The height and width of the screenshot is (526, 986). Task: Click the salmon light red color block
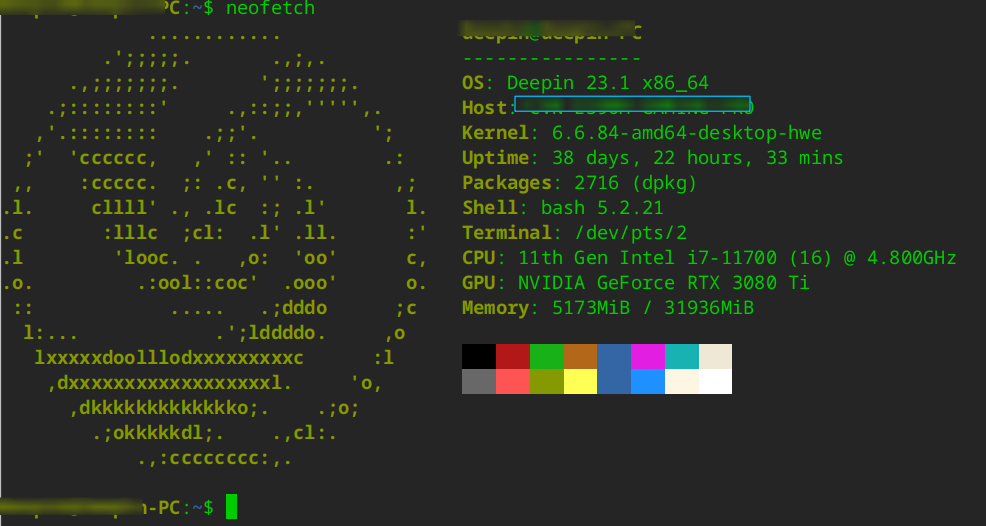click(x=512, y=381)
